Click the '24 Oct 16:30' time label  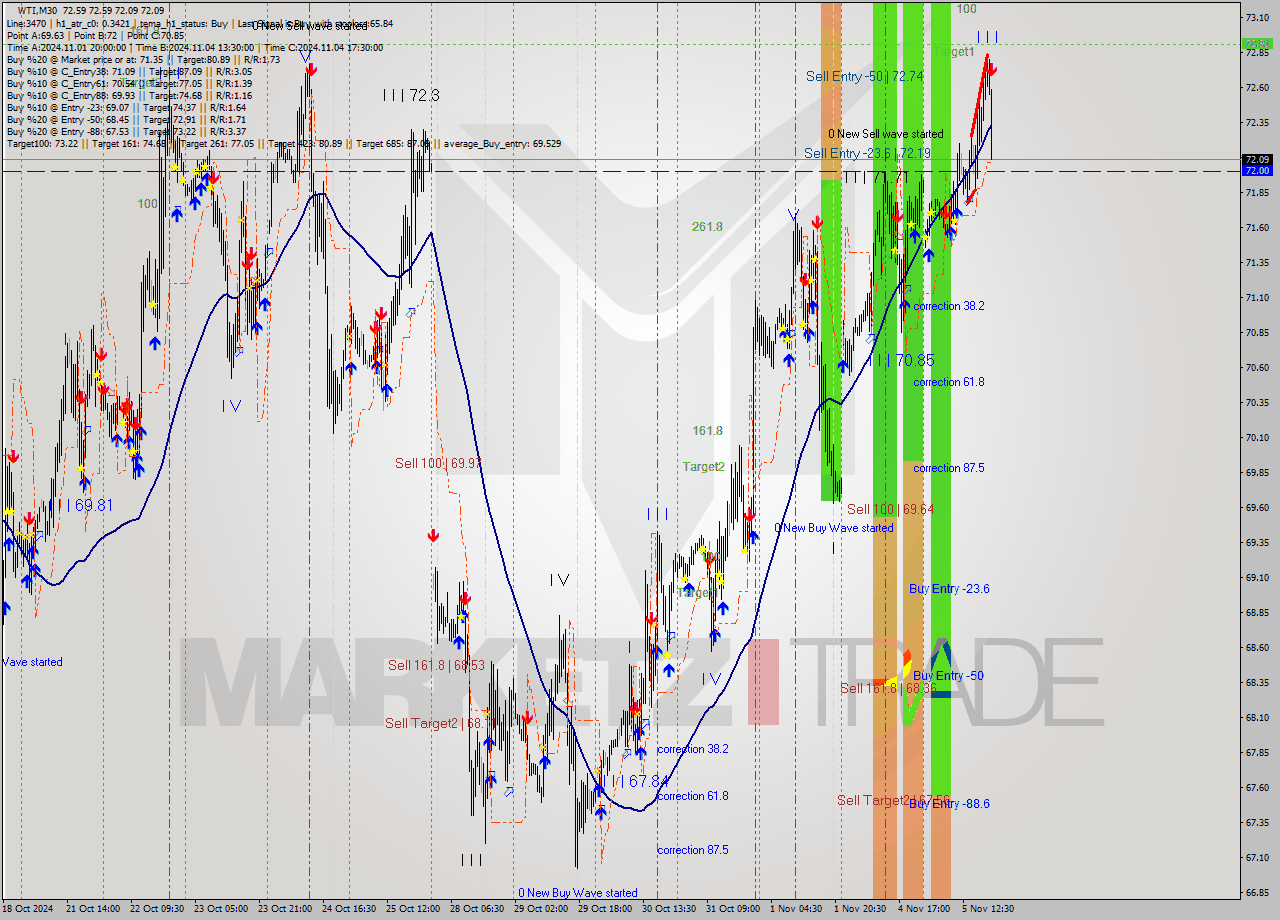[350, 909]
